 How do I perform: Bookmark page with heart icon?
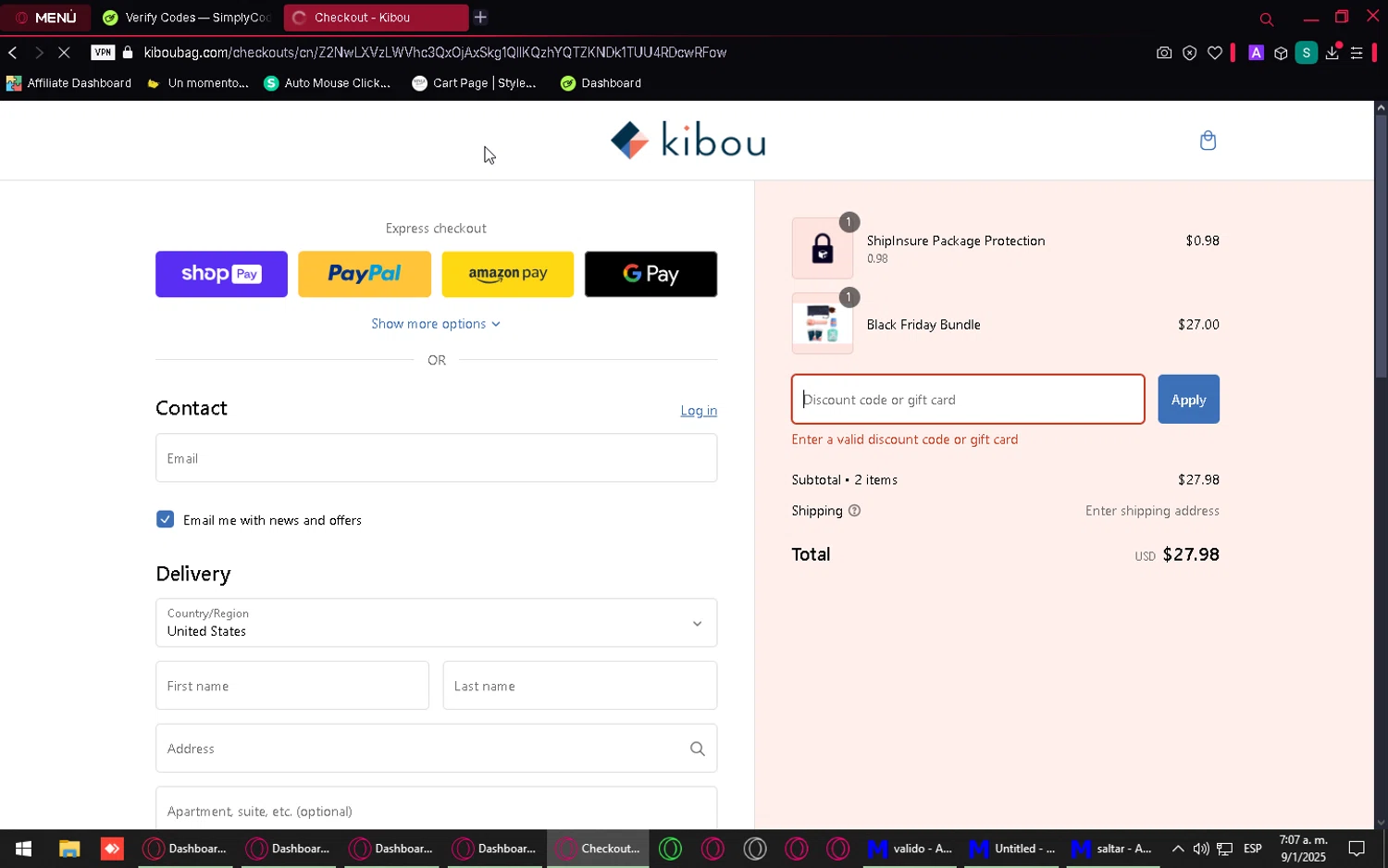point(1215,53)
